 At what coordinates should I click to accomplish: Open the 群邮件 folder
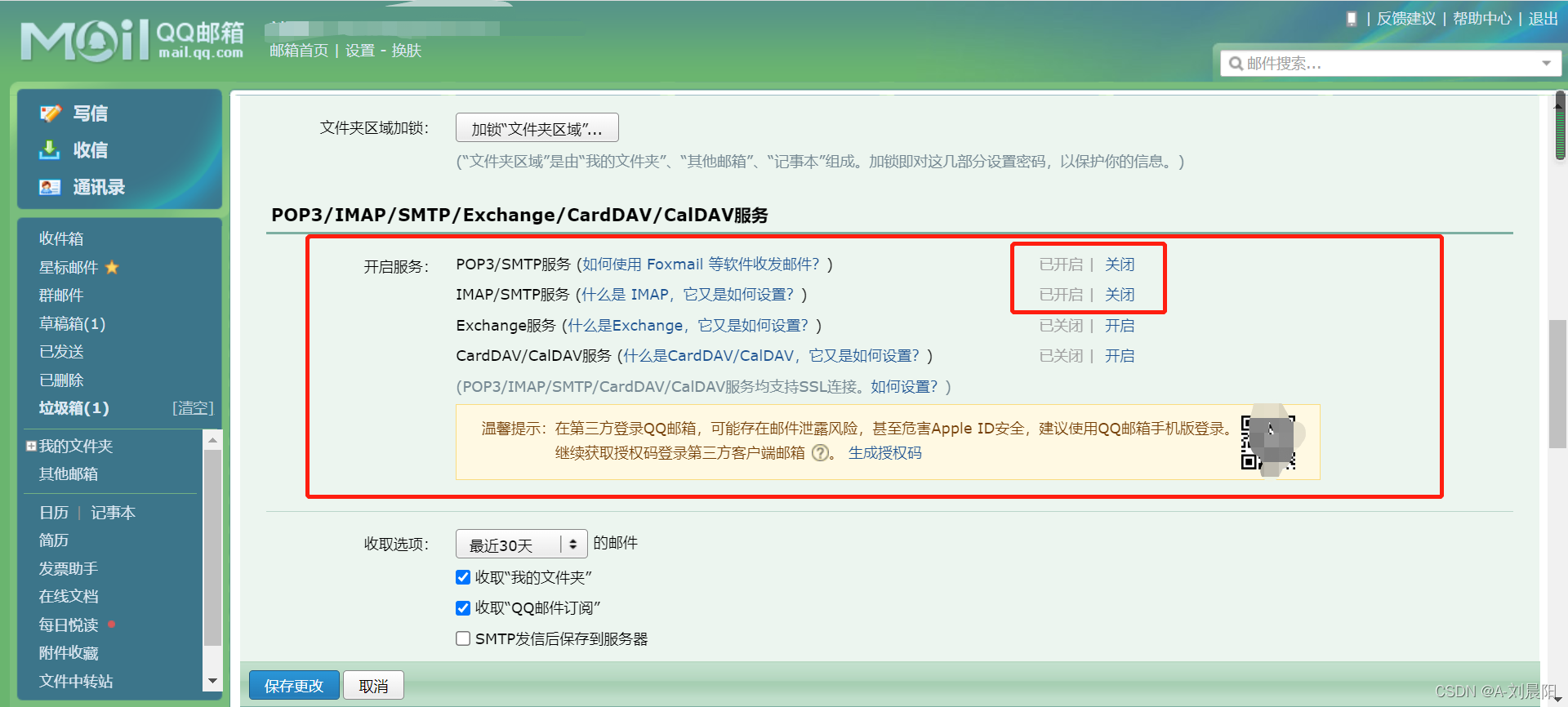tap(61, 295)
